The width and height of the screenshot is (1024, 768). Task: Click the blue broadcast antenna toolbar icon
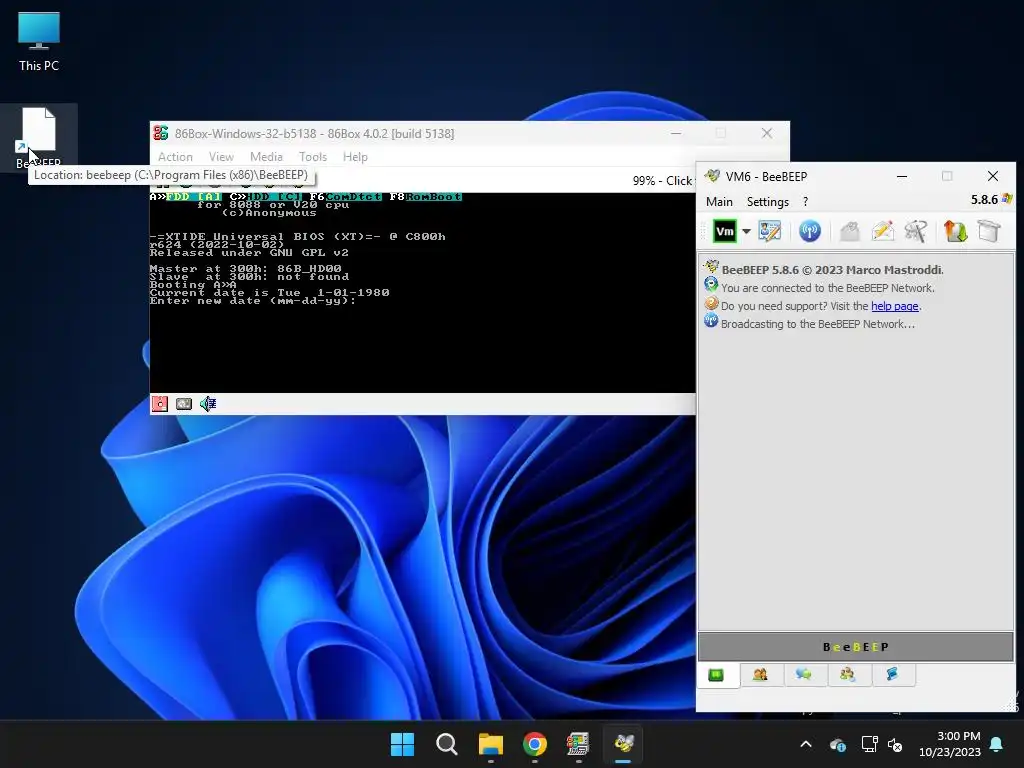tap(810, 231)
